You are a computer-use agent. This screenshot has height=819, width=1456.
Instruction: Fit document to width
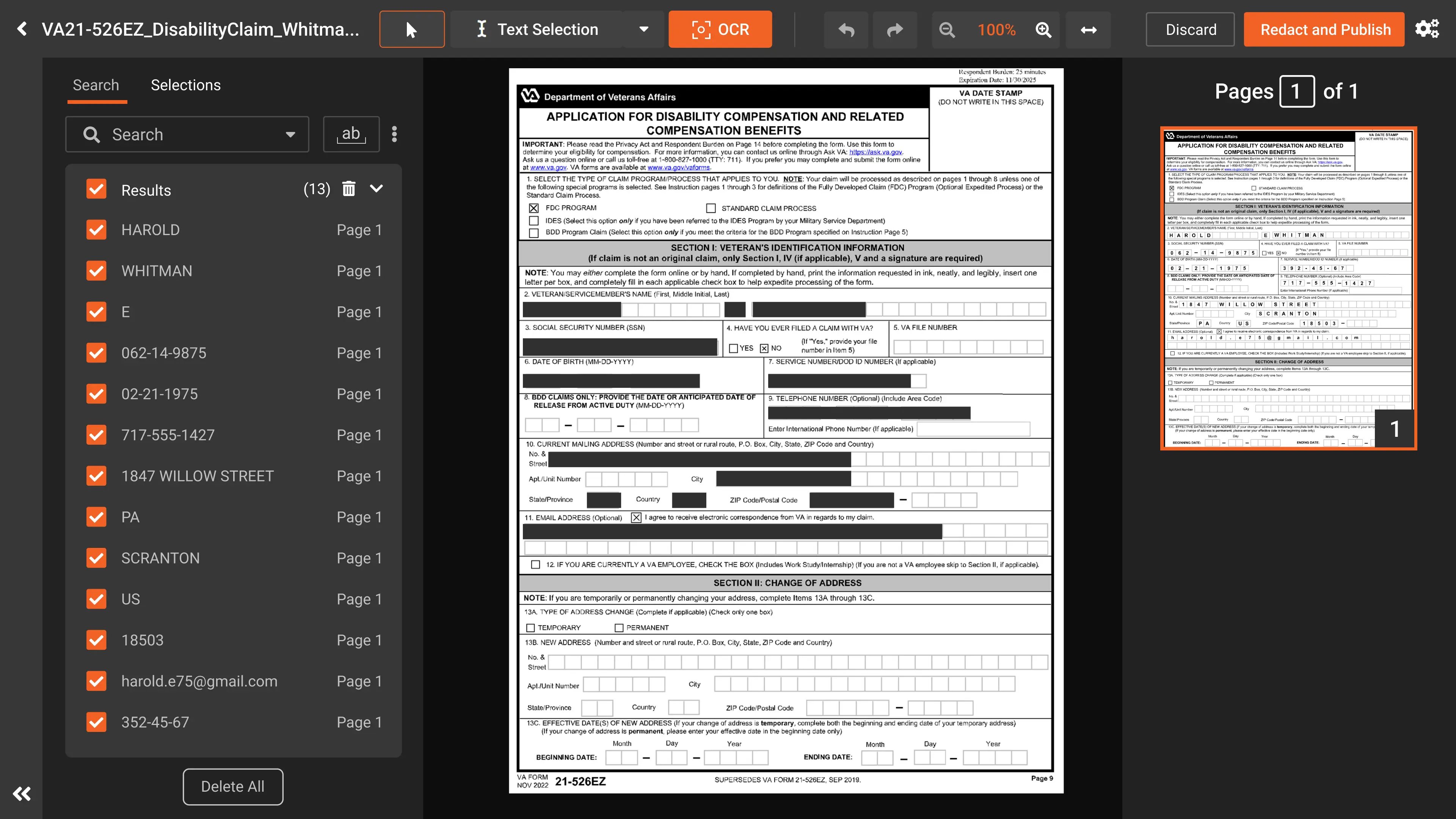pyautogui.click(x=1088, y=30)
